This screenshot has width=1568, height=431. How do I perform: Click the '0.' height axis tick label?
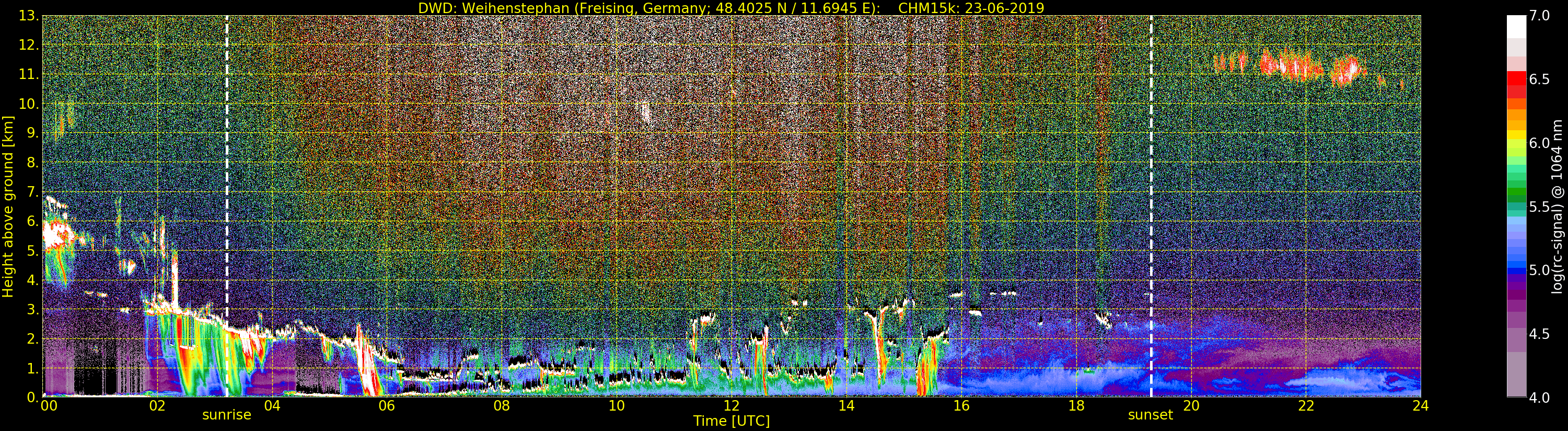click(x=32, y=396)
